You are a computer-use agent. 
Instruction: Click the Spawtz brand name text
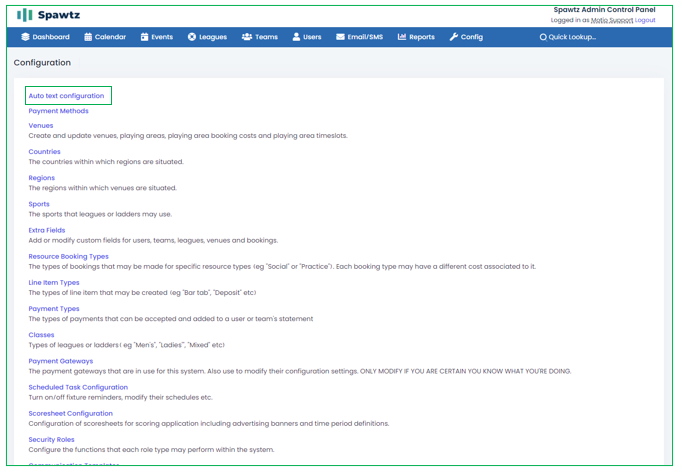pyautogui.click(x=59, y=15)
